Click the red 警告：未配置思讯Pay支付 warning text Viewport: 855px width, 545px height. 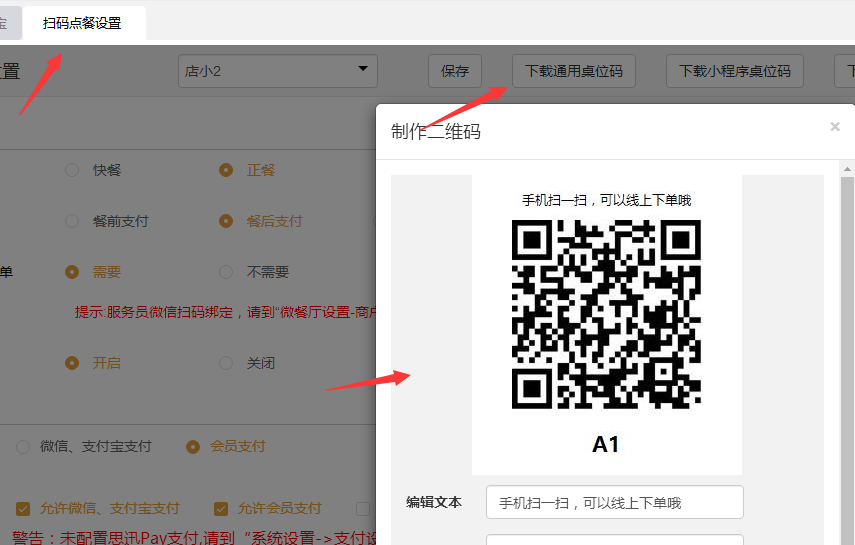[194, 537]
